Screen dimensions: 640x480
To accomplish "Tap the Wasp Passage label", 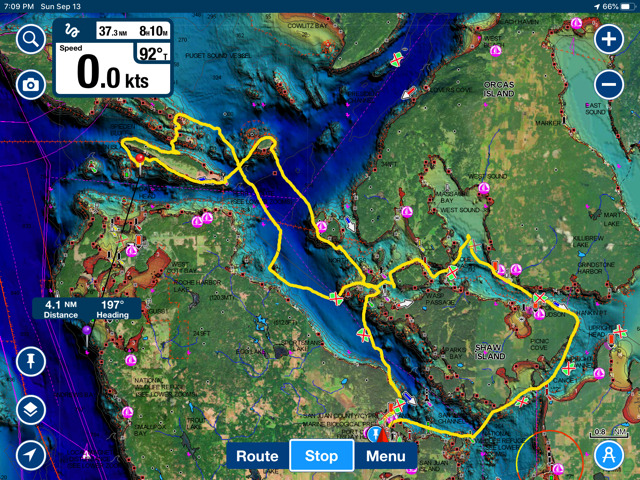I will coord(440,299).
